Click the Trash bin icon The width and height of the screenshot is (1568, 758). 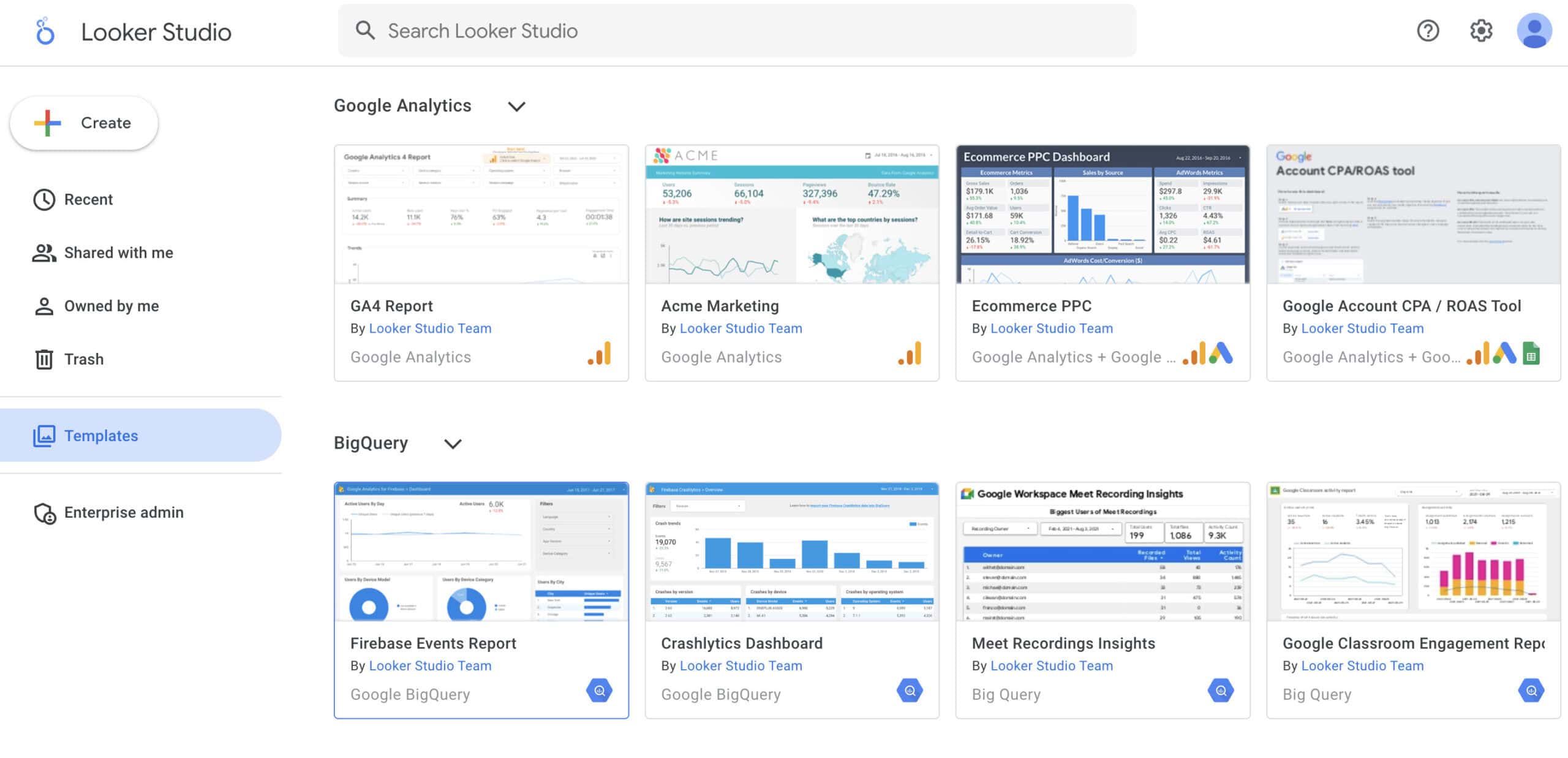[44, 359]
